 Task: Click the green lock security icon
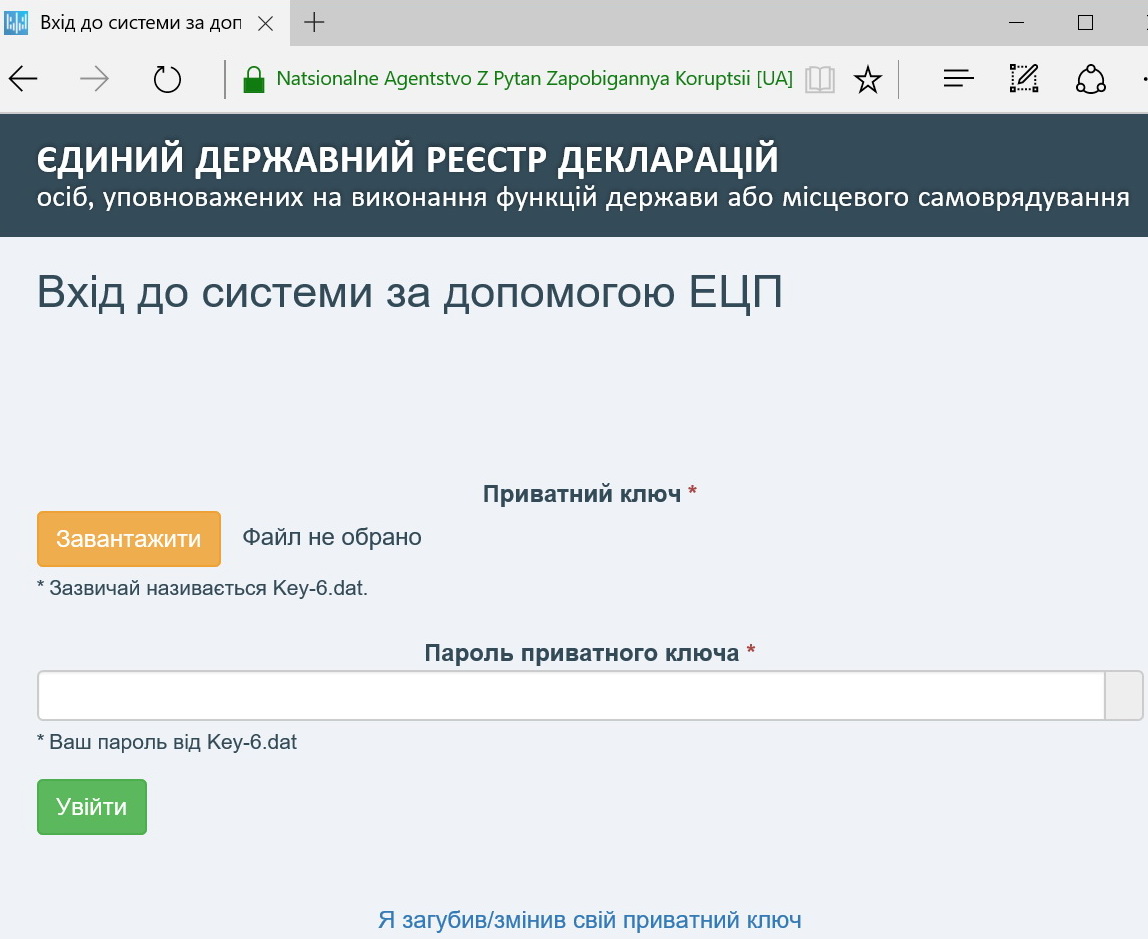[x=254, y=80]
